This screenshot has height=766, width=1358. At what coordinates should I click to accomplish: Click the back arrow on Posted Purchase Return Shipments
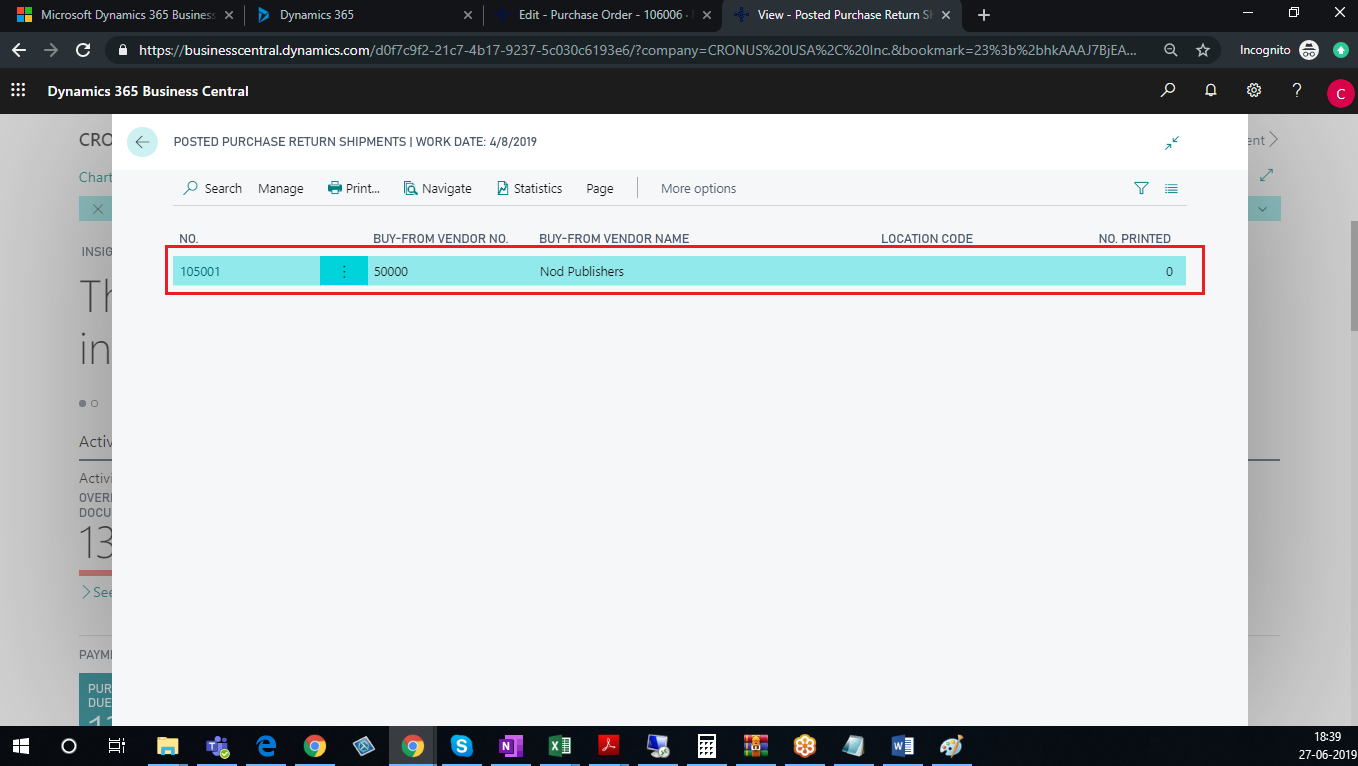[142, 142]
